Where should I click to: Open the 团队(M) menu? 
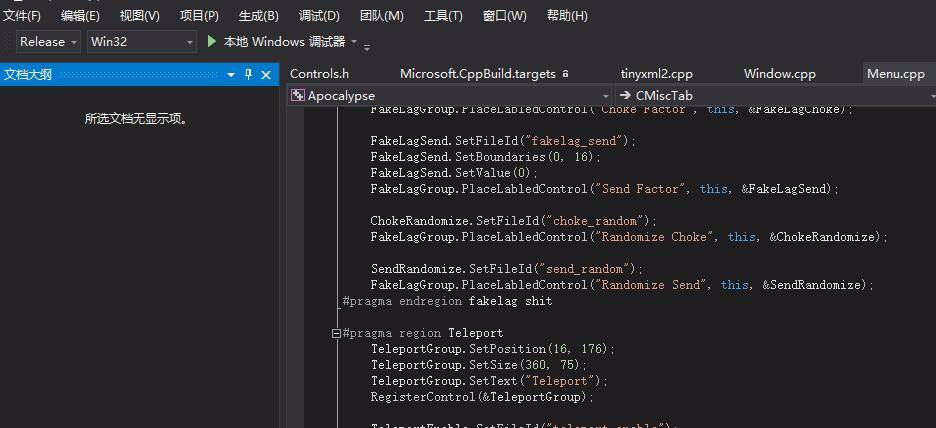382,16
